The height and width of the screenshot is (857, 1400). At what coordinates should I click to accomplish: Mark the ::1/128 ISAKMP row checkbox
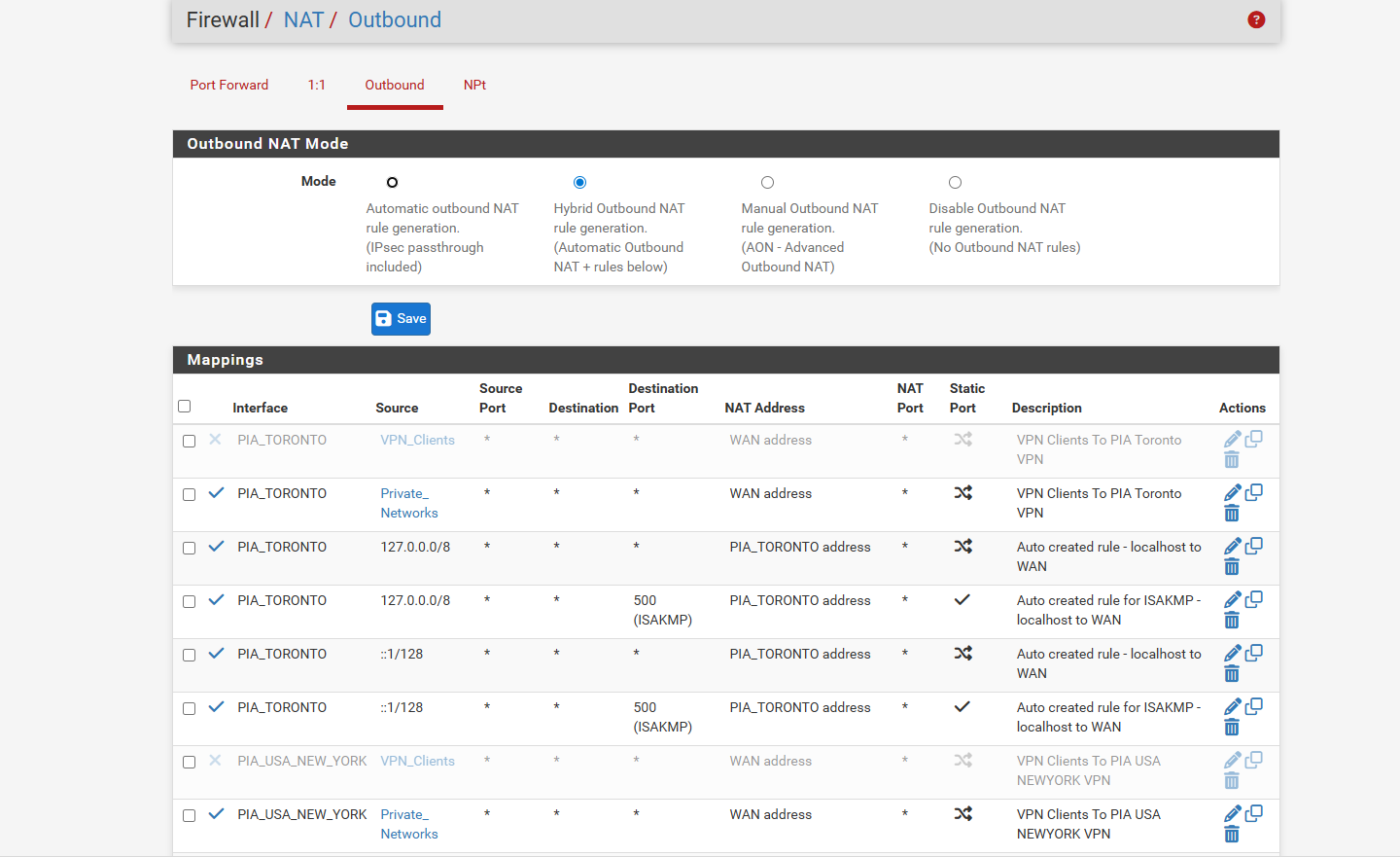coord(190,709)
